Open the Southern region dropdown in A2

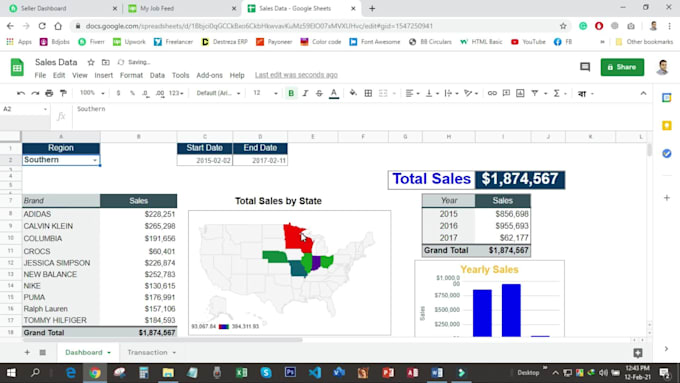(95, 160)
